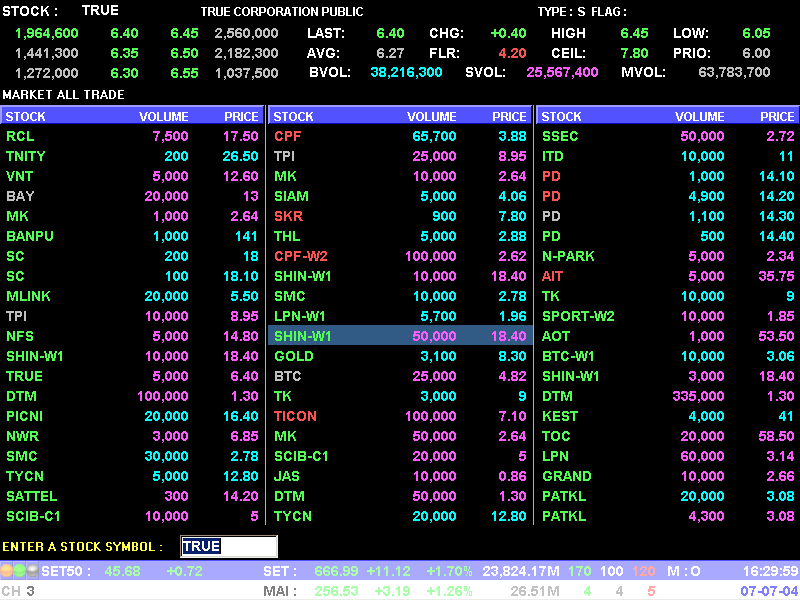
Task: Click the SPORT-W2 stock symbol
Action: point(579,316)
